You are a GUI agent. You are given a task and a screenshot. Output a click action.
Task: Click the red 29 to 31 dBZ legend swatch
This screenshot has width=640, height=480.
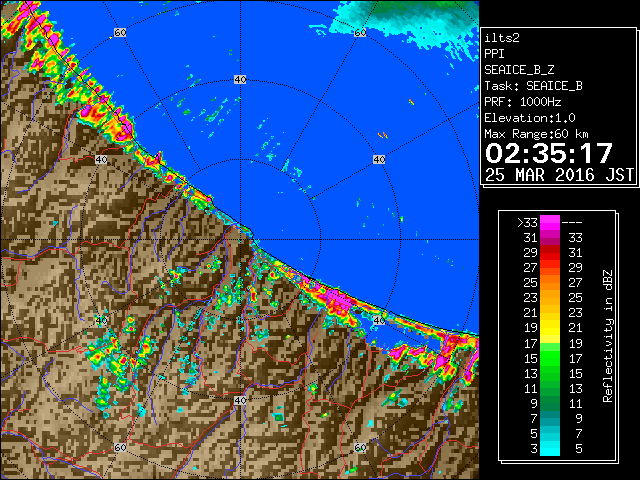coord(549,253)
